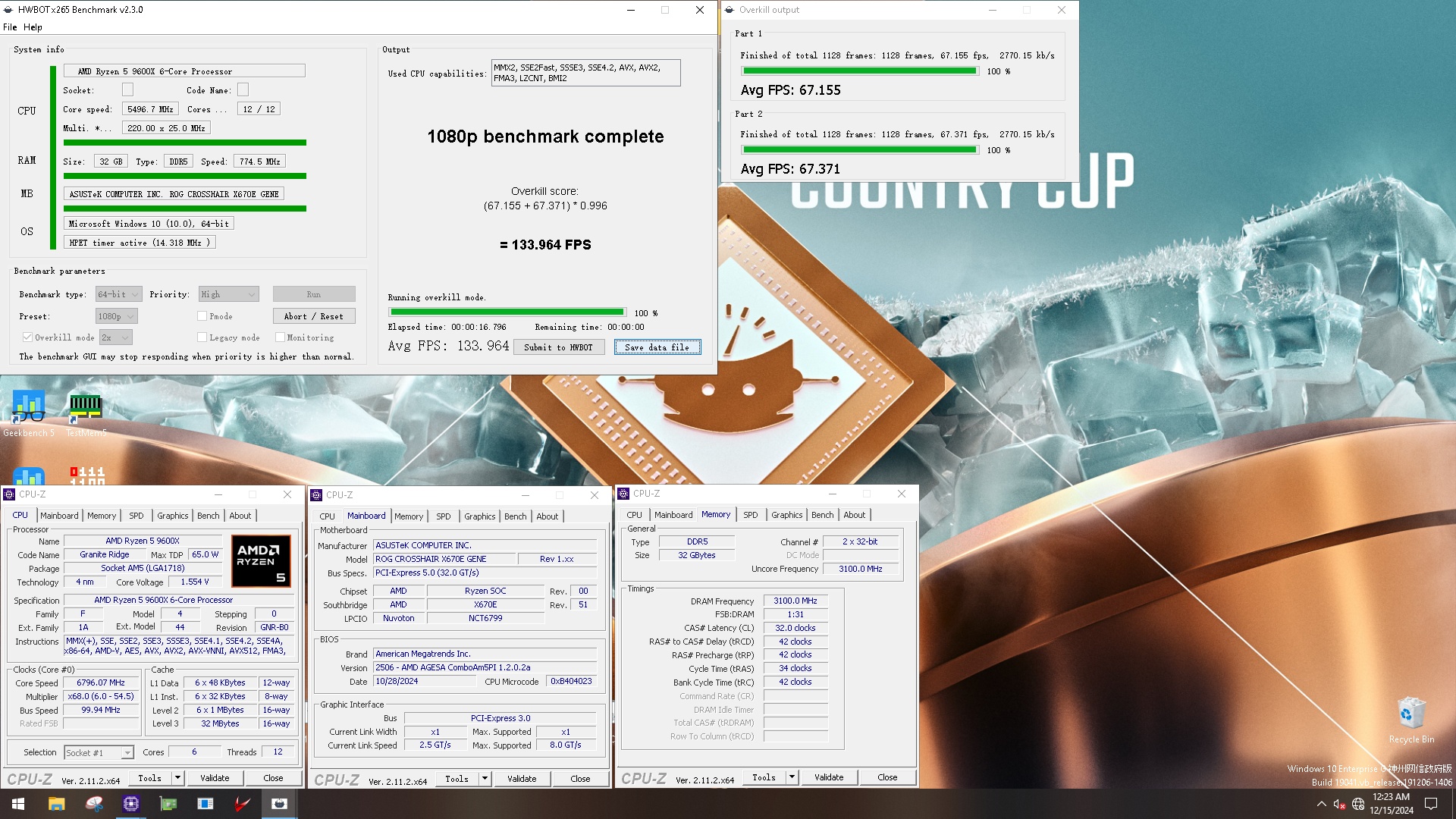
Task: Click the overkill mode main progress bar
Action: (x=507, y=312)
